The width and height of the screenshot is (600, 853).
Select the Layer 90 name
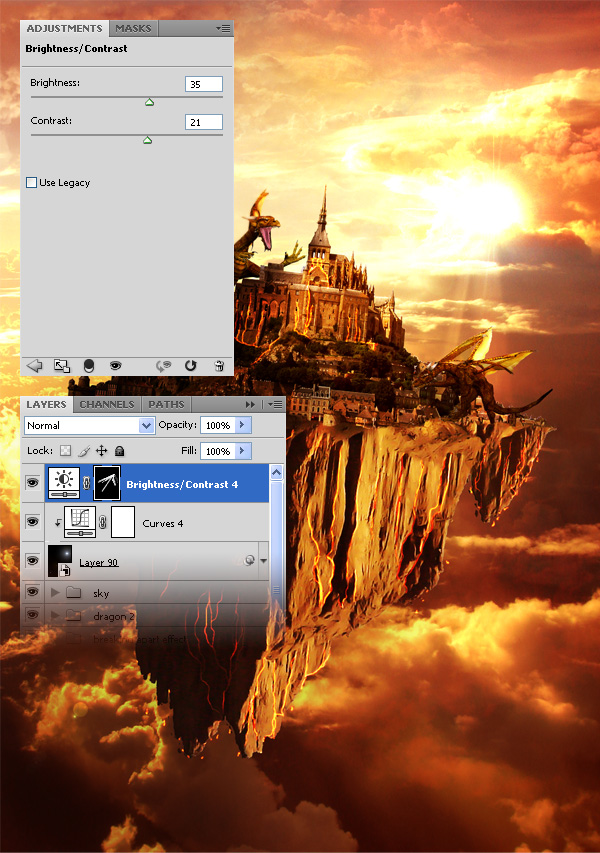tap(98, 562)
